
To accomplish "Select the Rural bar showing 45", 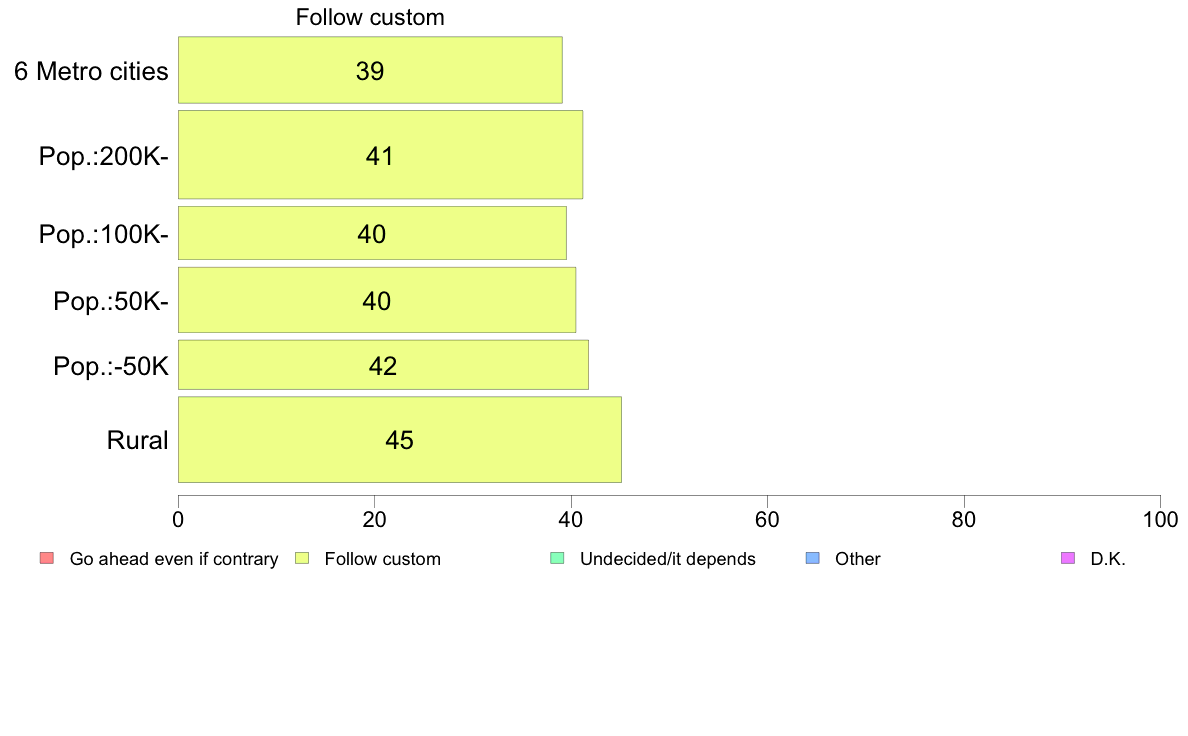I will 400,439.
